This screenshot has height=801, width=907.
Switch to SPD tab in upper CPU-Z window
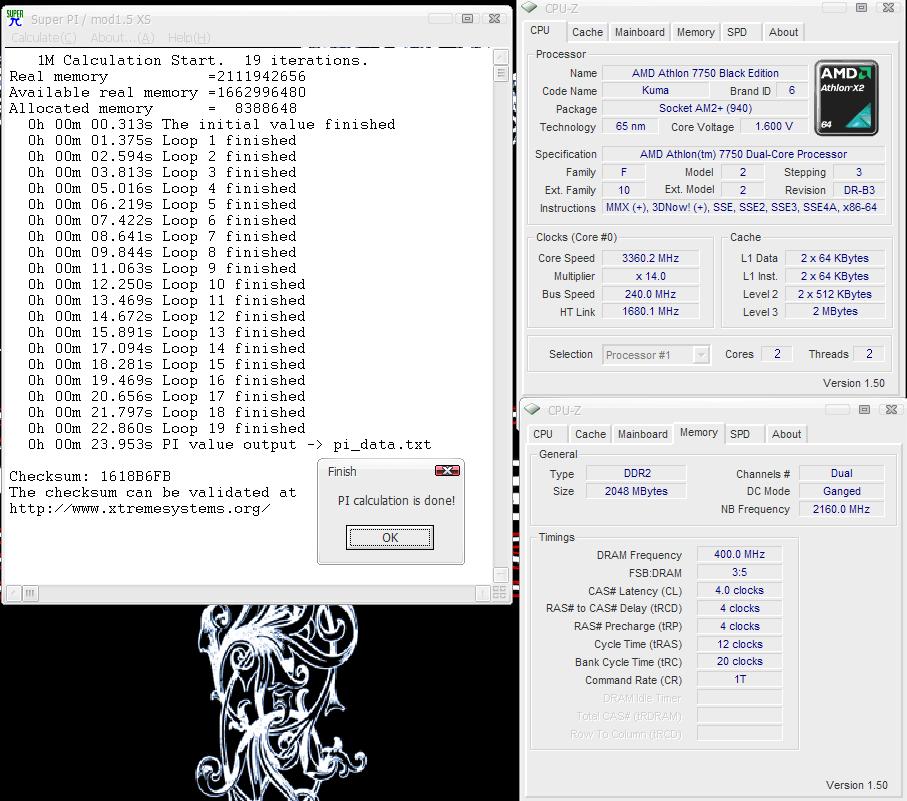point(737,32)
